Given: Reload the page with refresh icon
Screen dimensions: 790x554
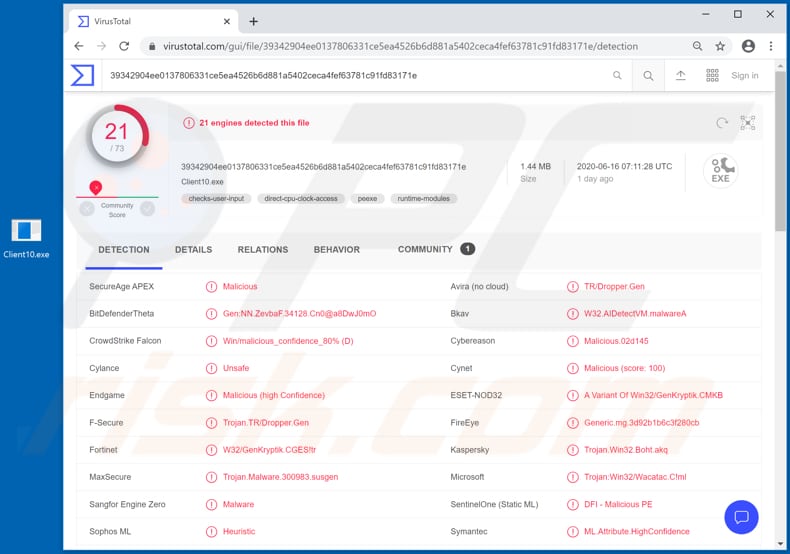Looking at the screenshot, I should pyautogui.click(x=124, y=46).
